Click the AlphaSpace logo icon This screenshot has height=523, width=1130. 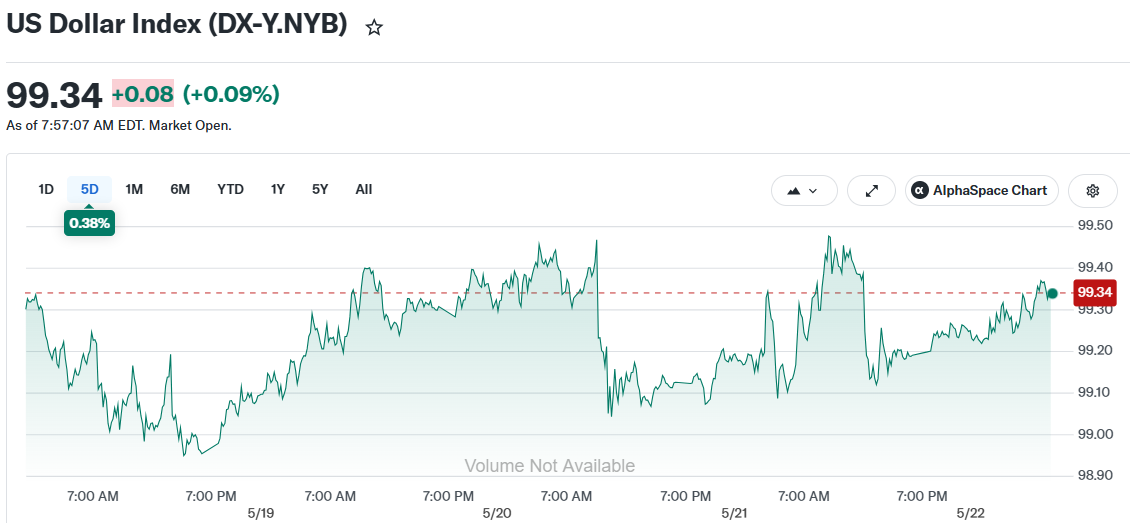[919, 191]
